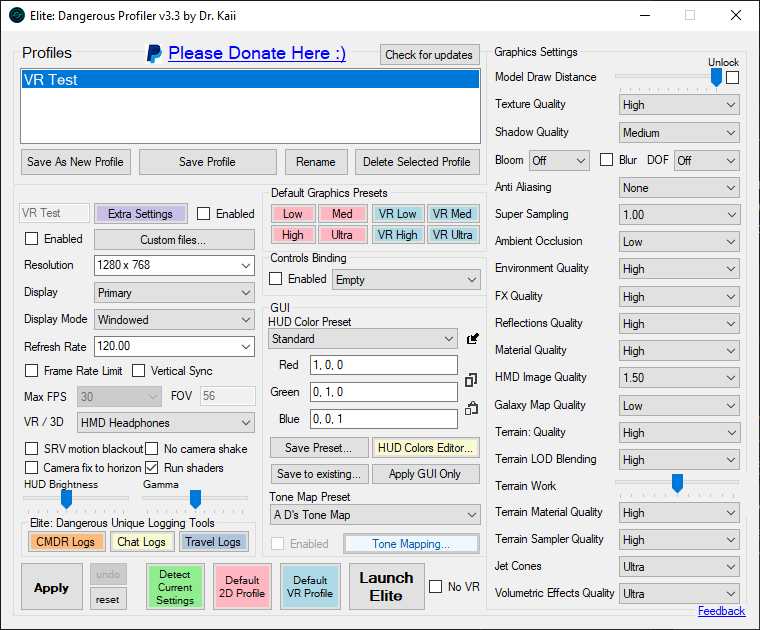The height and width of the screenshot is (630, 760).
Task: Click the Save Profile button
Action: [x=207, y=162]
